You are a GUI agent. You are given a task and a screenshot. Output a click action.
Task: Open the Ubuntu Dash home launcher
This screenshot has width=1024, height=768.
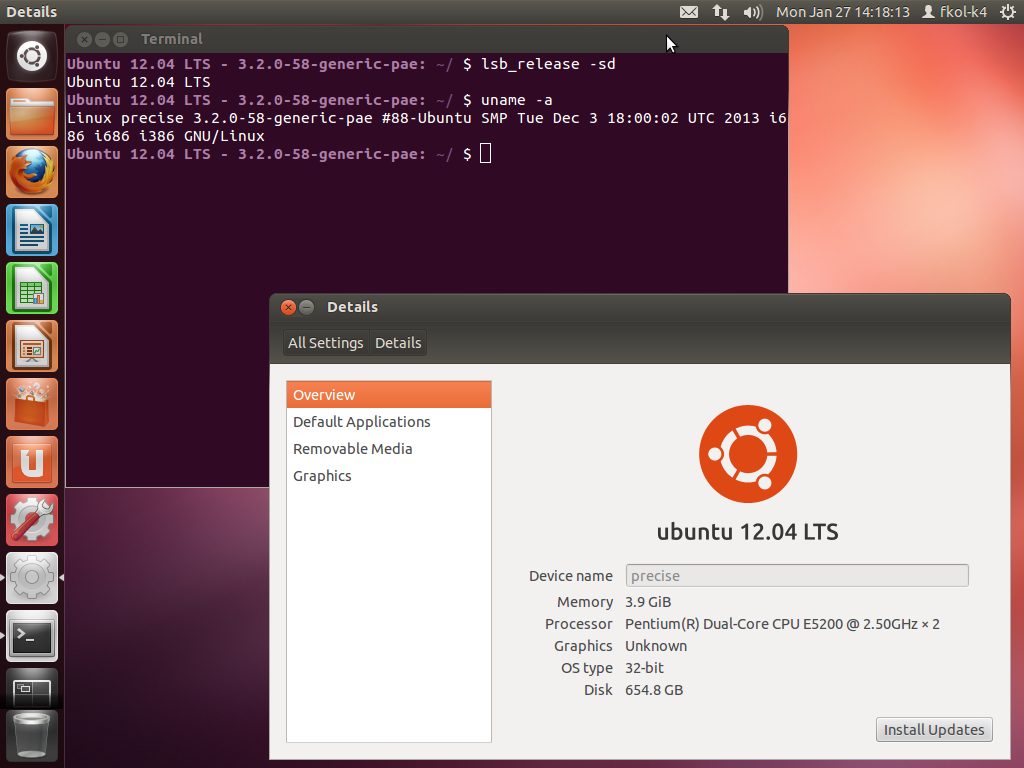tap(32, 56)
